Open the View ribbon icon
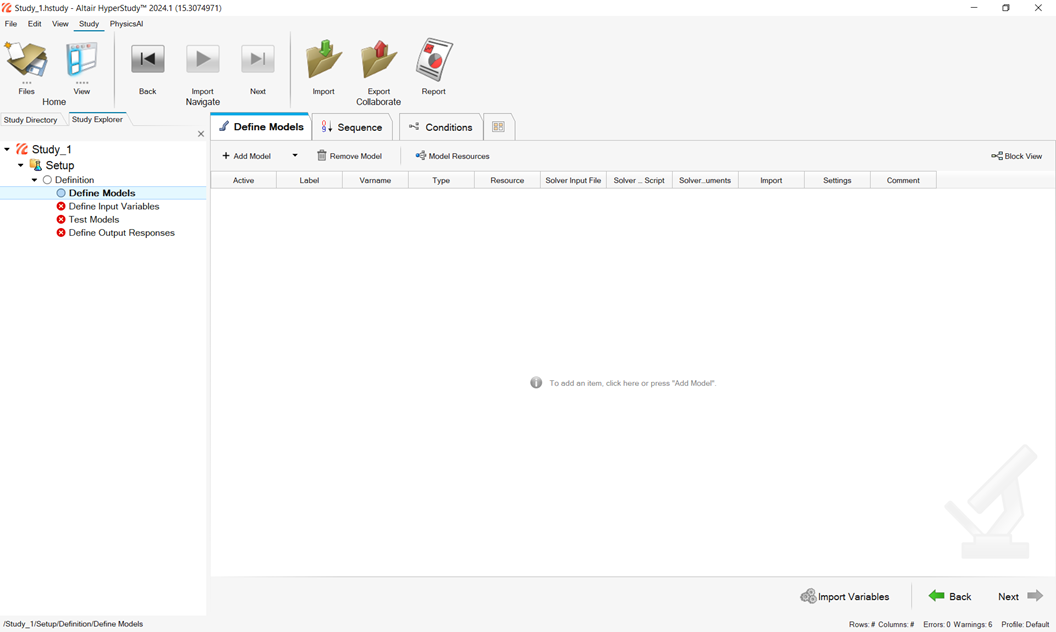 coord(81,59)
